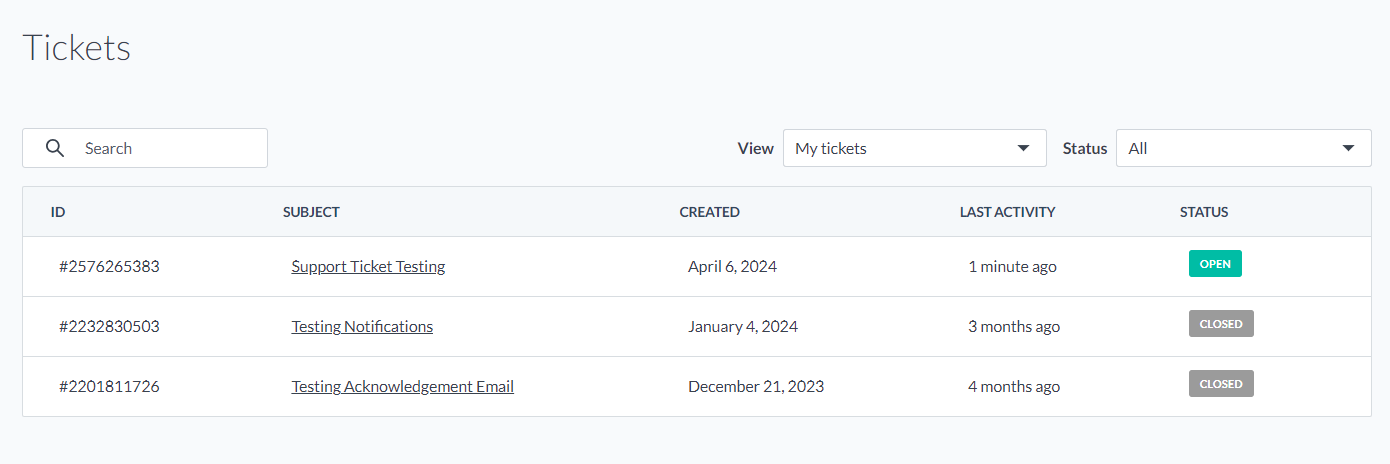The width and height of the screenshot is (1390, 464).
Task: Click into the Search tickets field
Action: [x=145, y=148]
